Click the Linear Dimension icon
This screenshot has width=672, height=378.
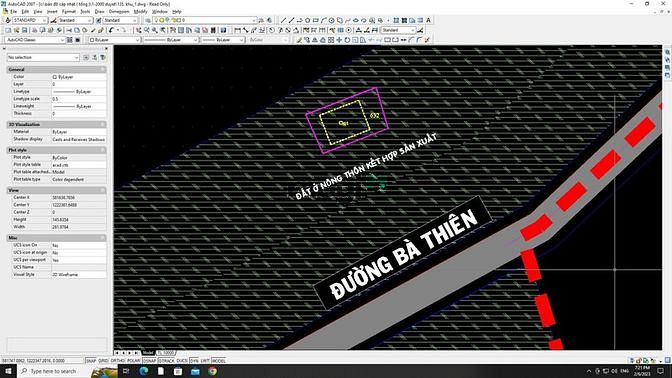tap(237, 30)
